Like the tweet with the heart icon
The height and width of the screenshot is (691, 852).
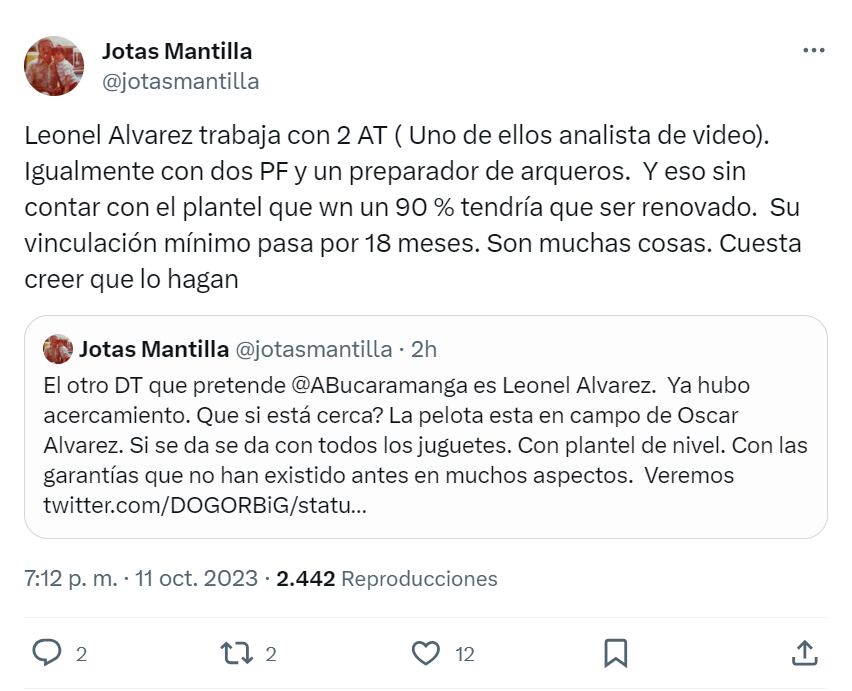(x=426, y=654)
